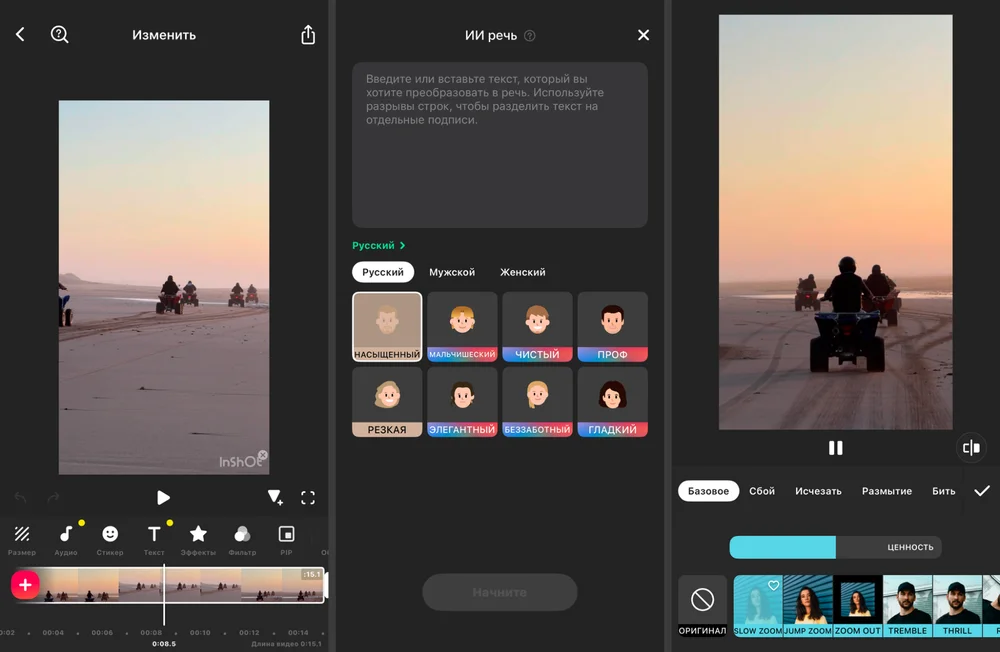Open the PIP tool

coord(286,535)
